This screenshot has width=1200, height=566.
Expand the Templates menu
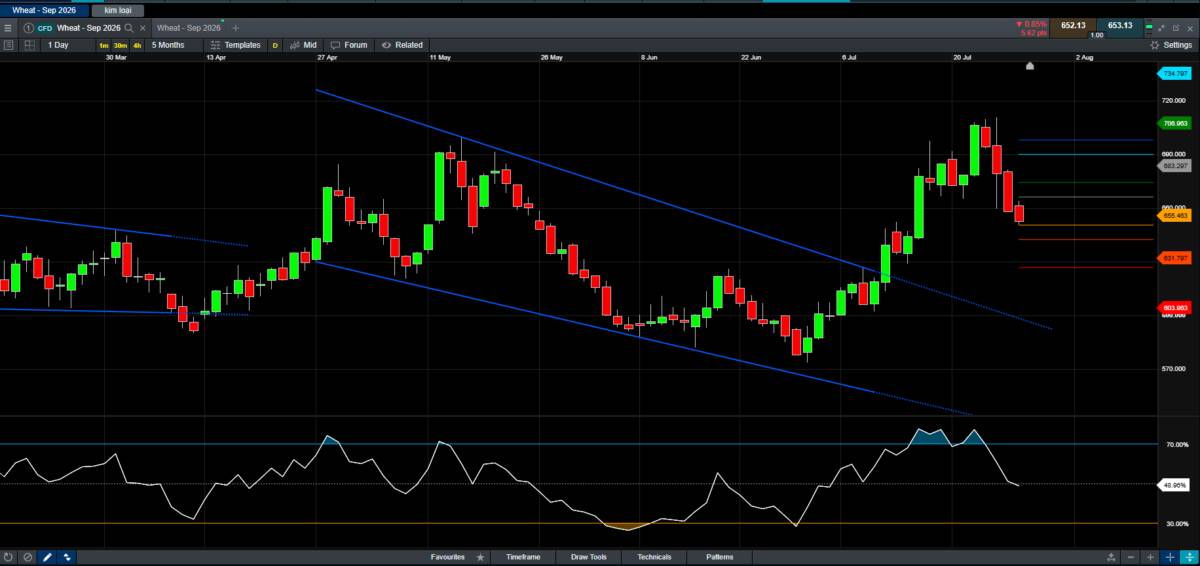pos(234,45)
